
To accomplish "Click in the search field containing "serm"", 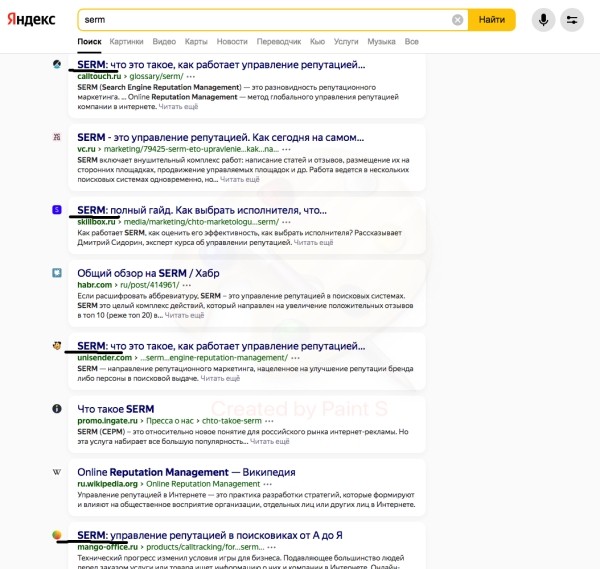I will pos(260,20).
